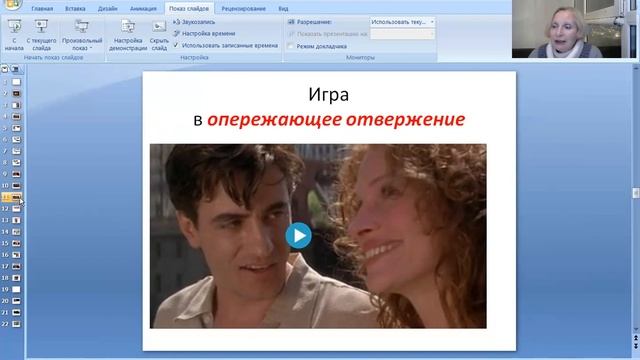640x360 pixels.
Task: Click the movie still image on slide
Action: pos(318,236)
